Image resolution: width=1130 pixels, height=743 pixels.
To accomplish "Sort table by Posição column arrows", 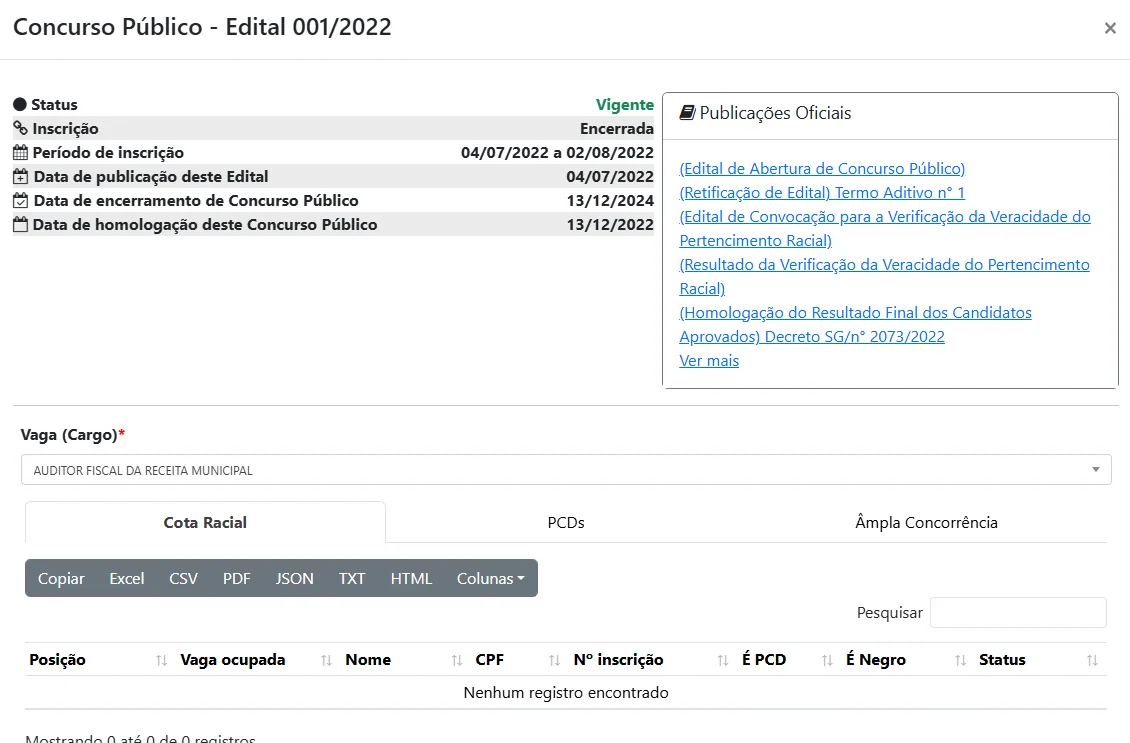I will [x=161, y=660].
